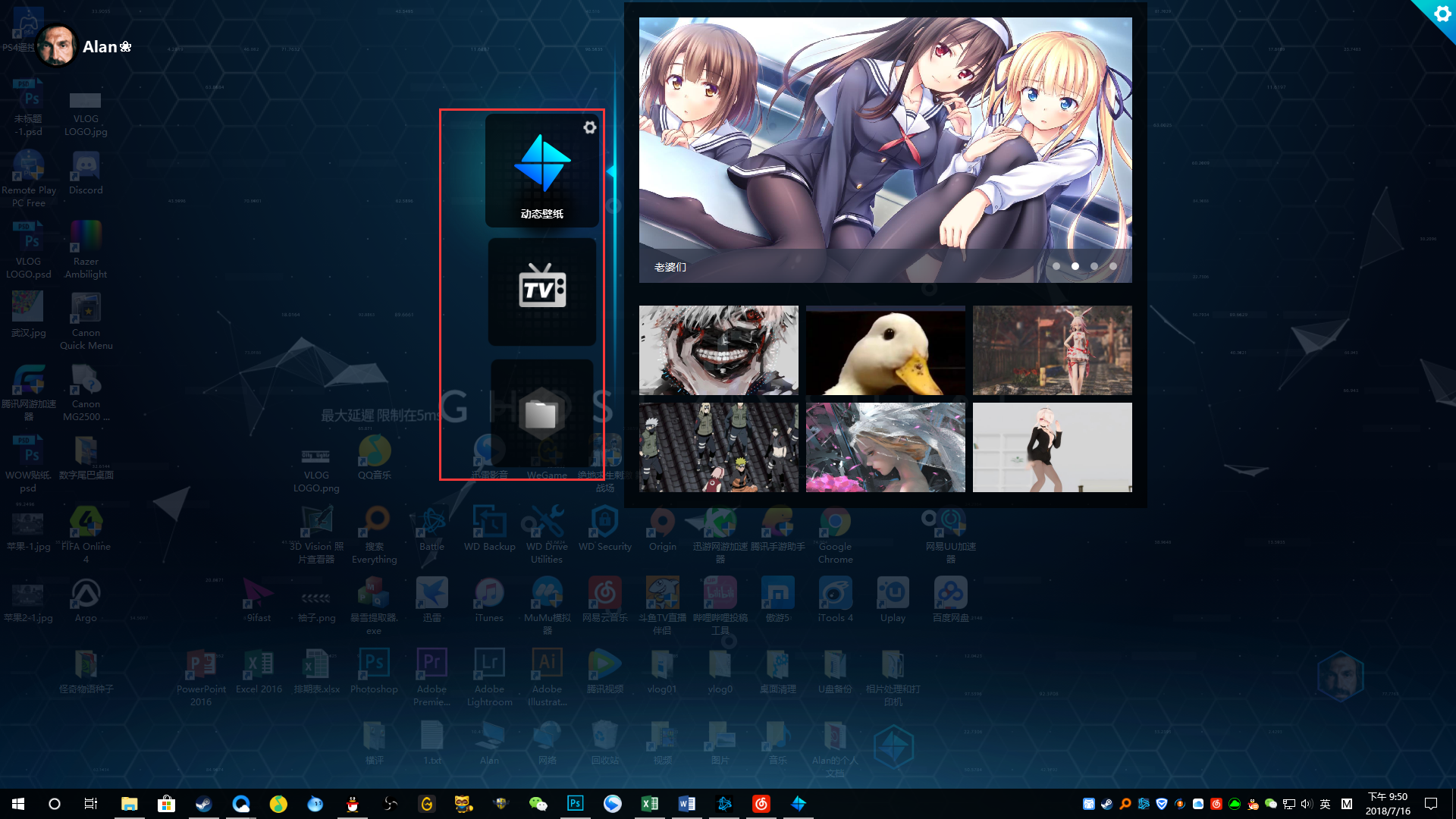Open the QQ音乐 desktop shortcut
This screenshot has height=819, width=1456.
374,457
